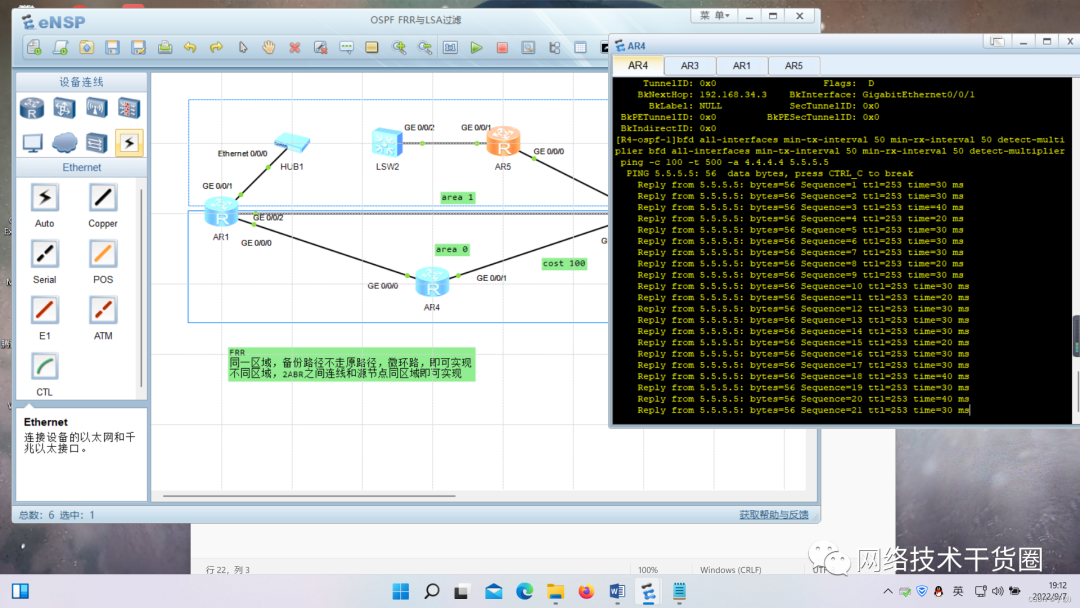Click the AR4 router on the topology

click(x=432, y=283)
